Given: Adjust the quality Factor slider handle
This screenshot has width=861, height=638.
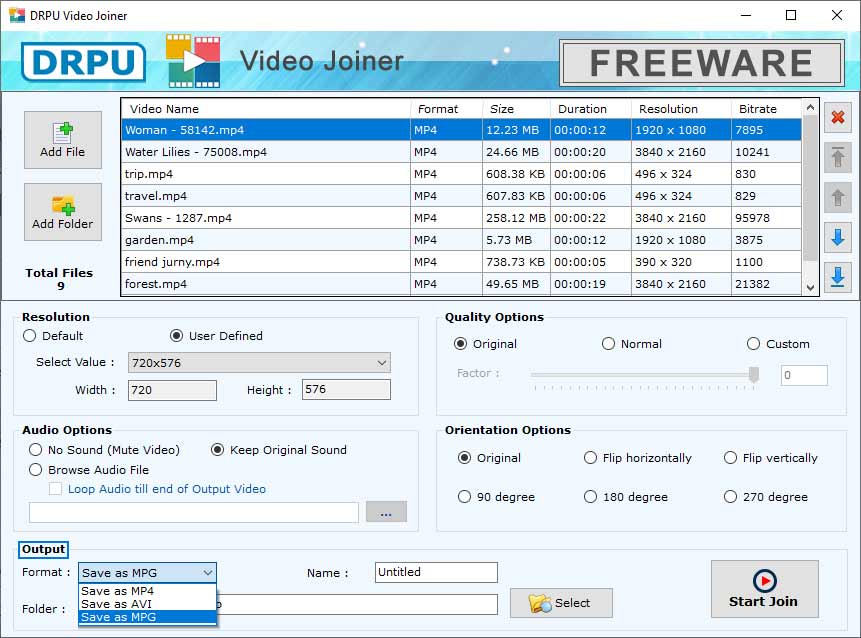Looking at the screenshot, I should point(754,374).
